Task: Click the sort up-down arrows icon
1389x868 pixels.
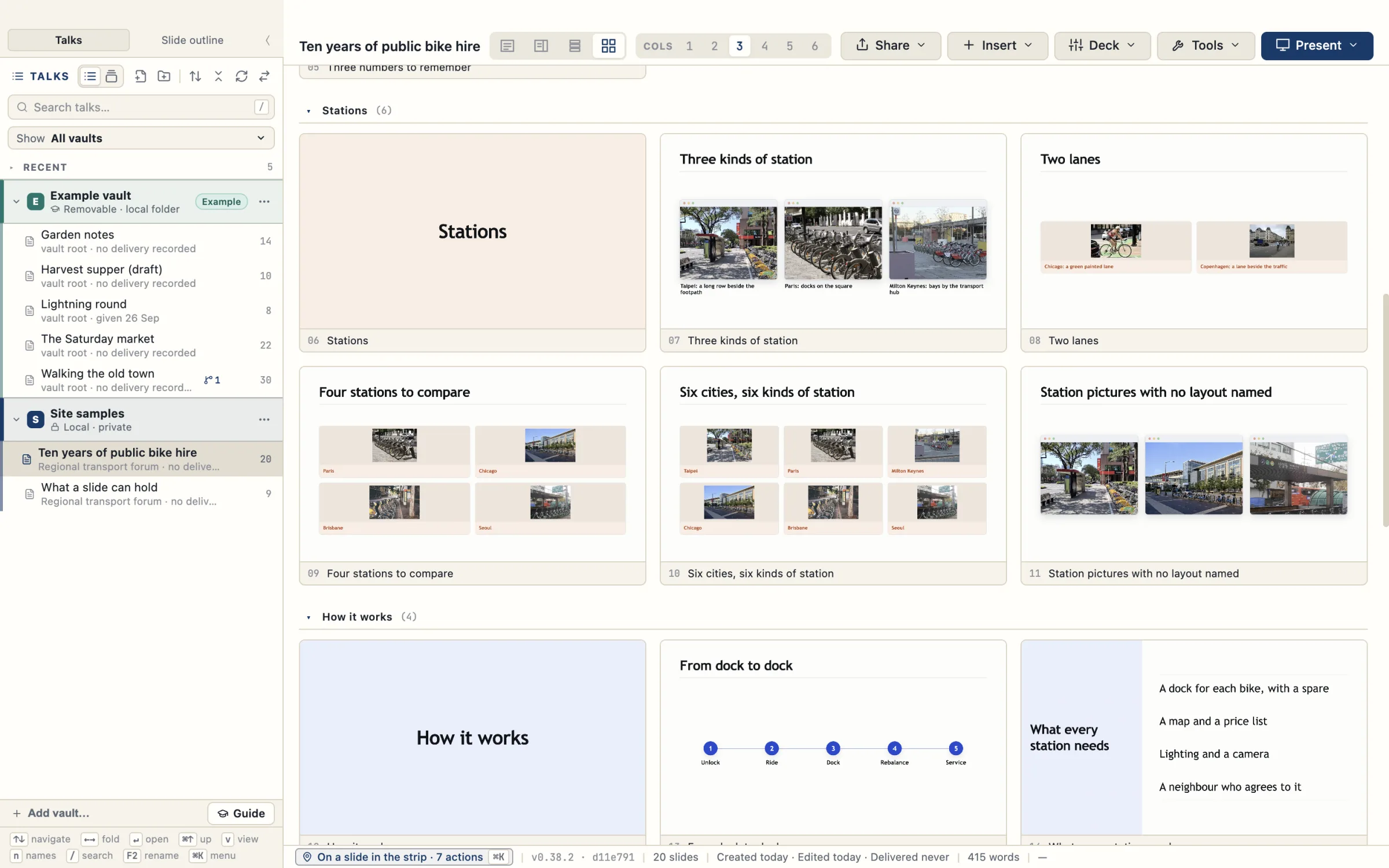Action: (195, 76)
